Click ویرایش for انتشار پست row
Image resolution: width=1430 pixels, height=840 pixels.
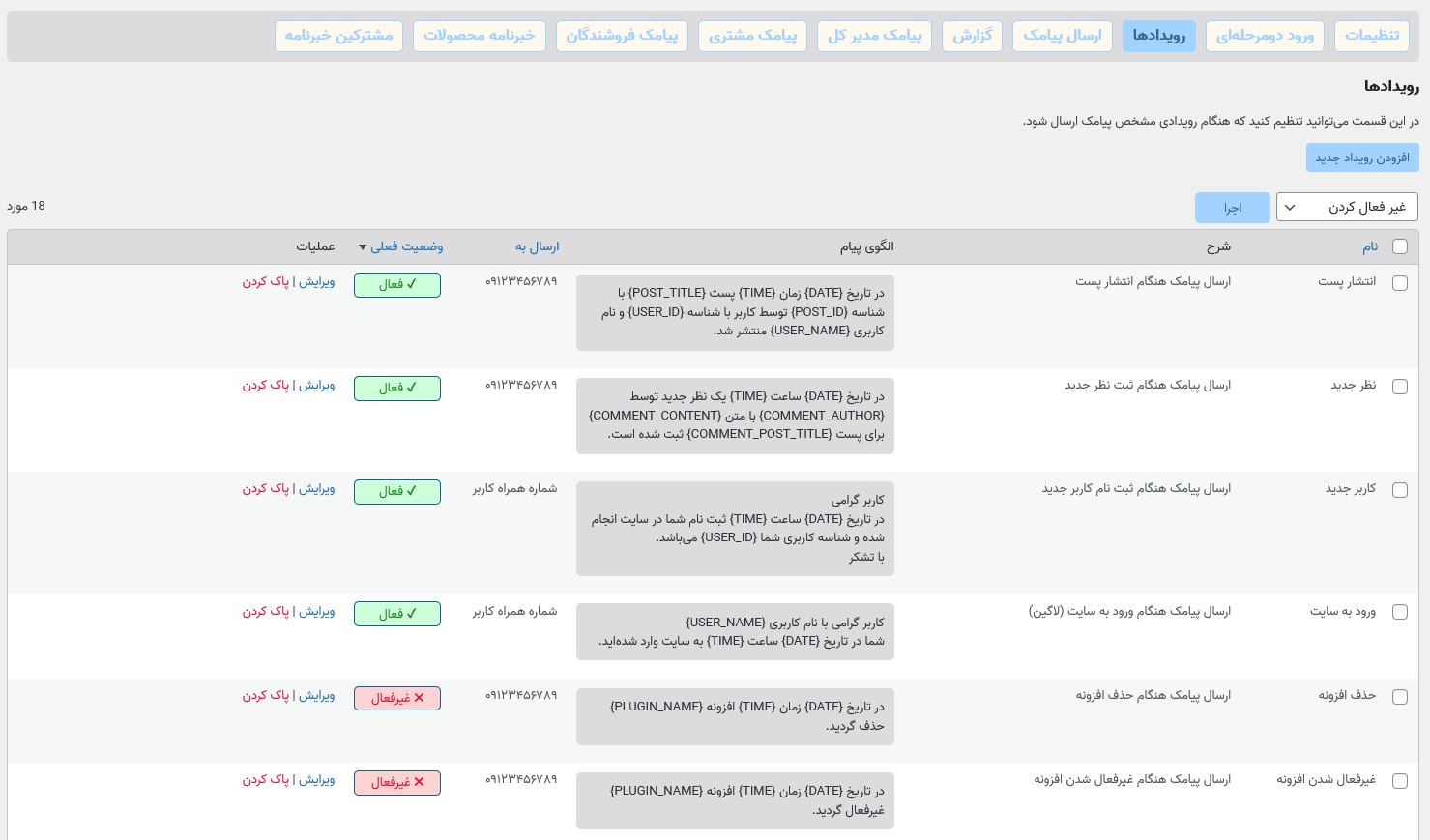(316, 281)
